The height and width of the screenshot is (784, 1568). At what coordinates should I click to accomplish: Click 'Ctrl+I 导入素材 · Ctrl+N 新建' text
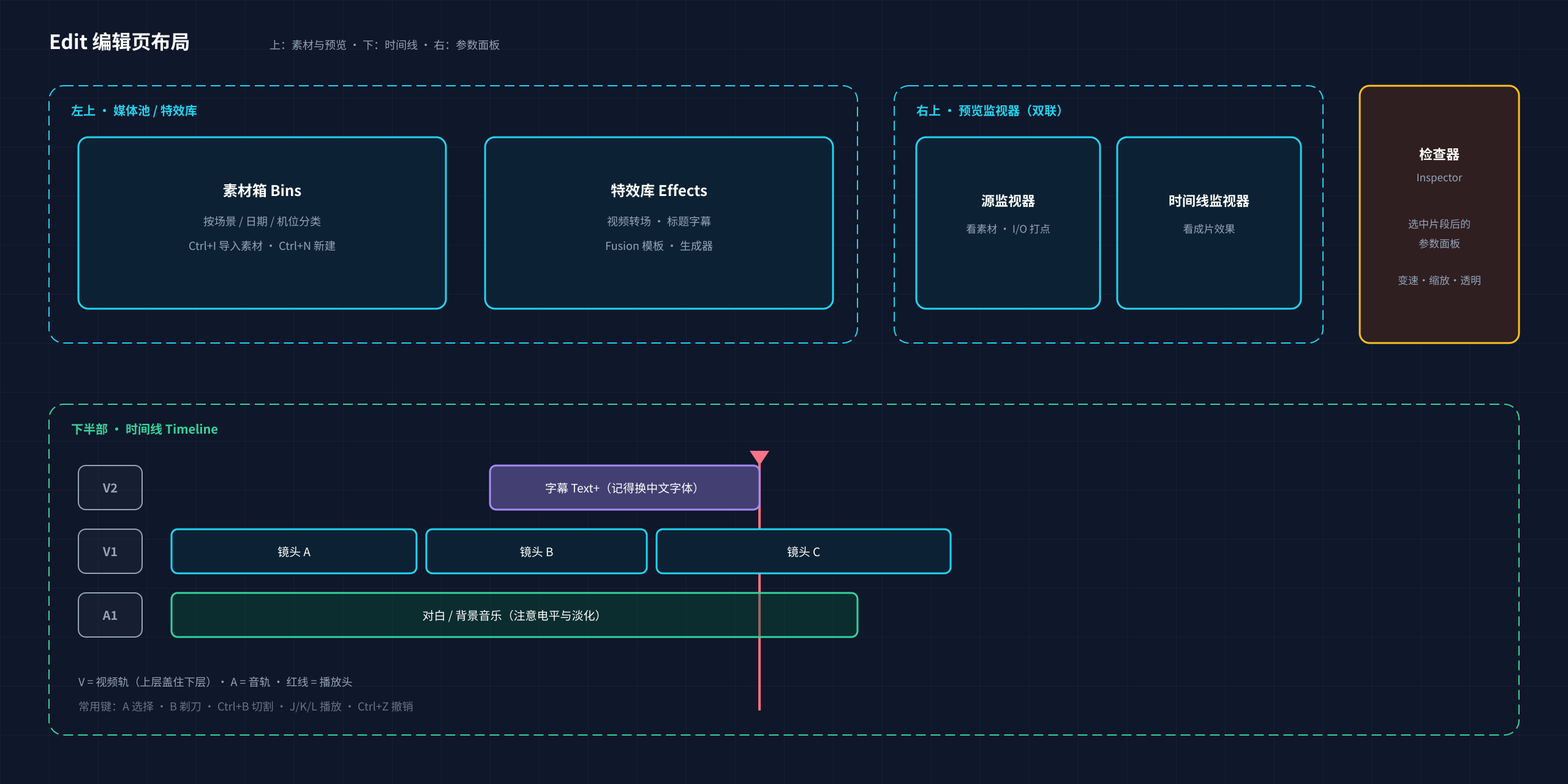pos(262,246)
